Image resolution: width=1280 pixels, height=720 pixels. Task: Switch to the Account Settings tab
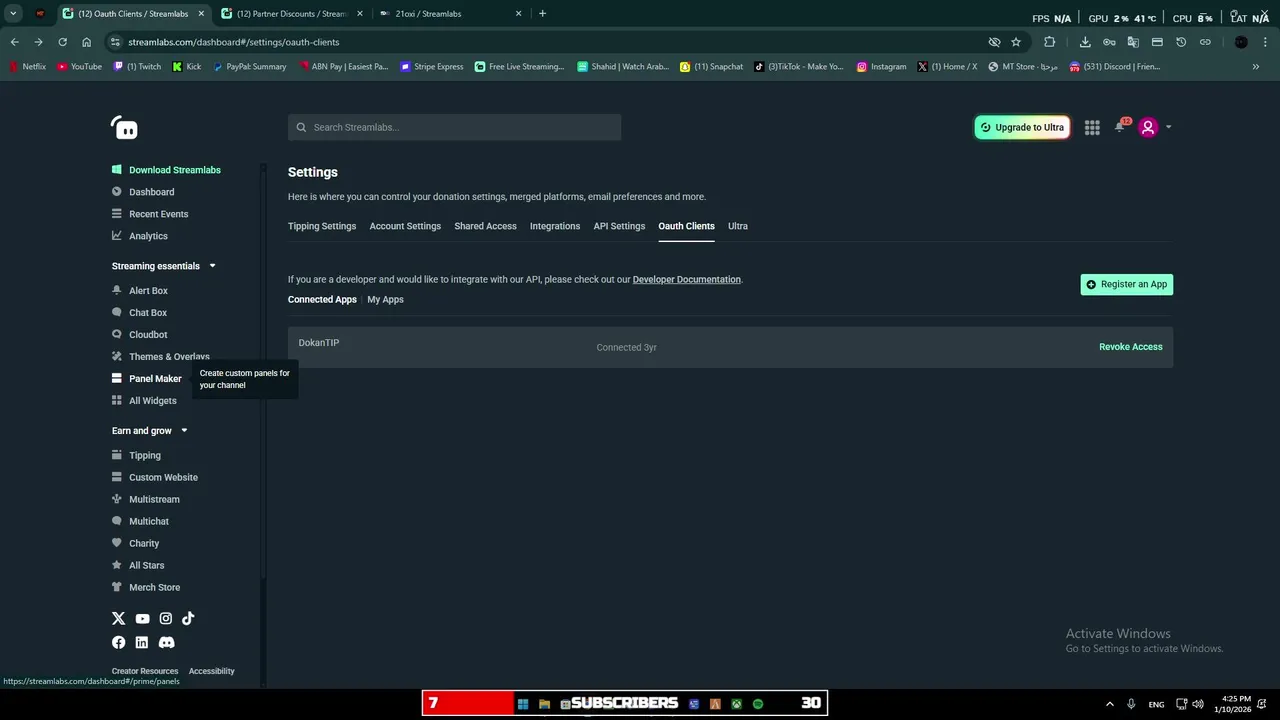click(x=405, y=226)
